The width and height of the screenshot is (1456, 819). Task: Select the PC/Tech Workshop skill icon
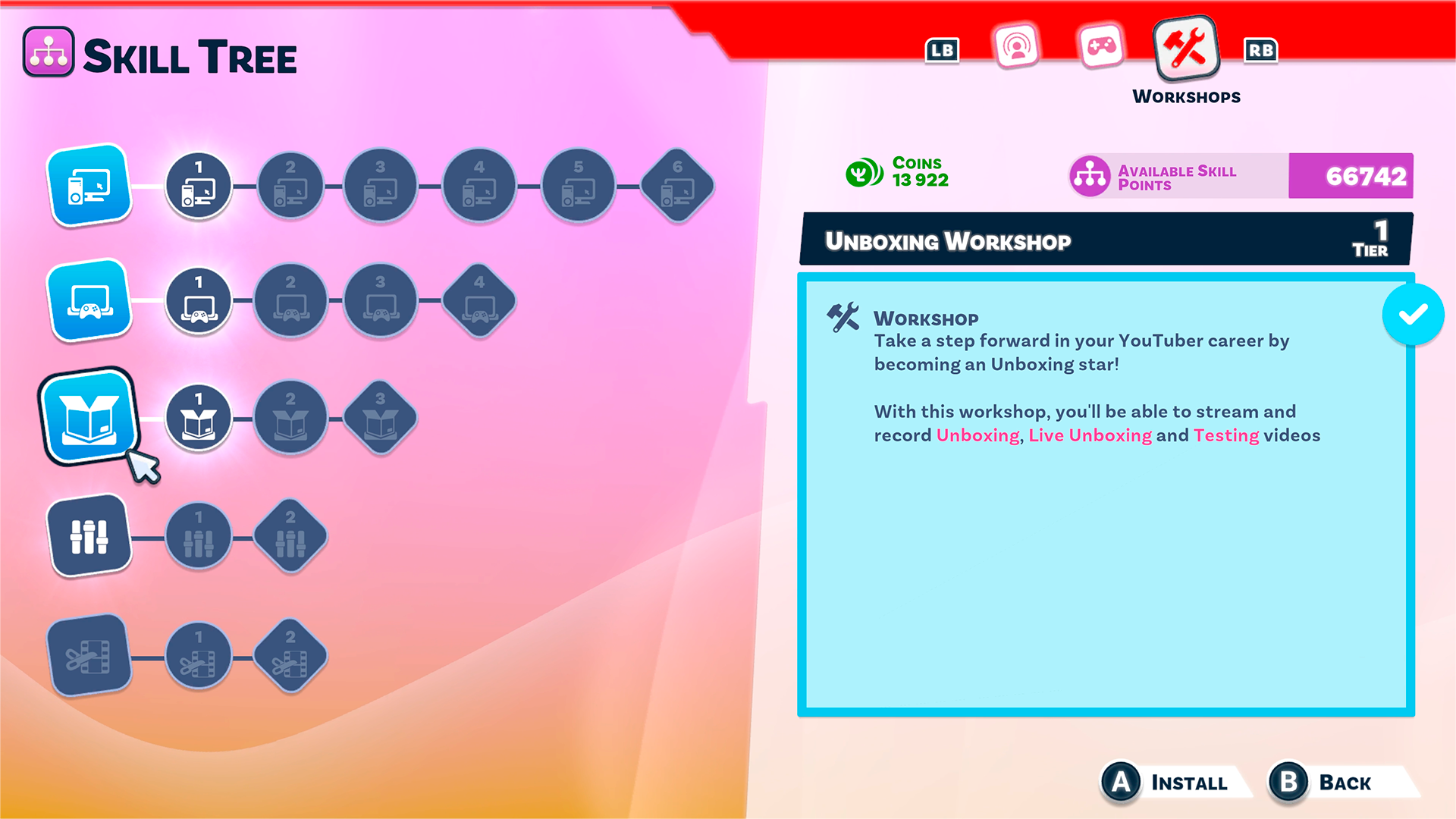click(89, 183)
